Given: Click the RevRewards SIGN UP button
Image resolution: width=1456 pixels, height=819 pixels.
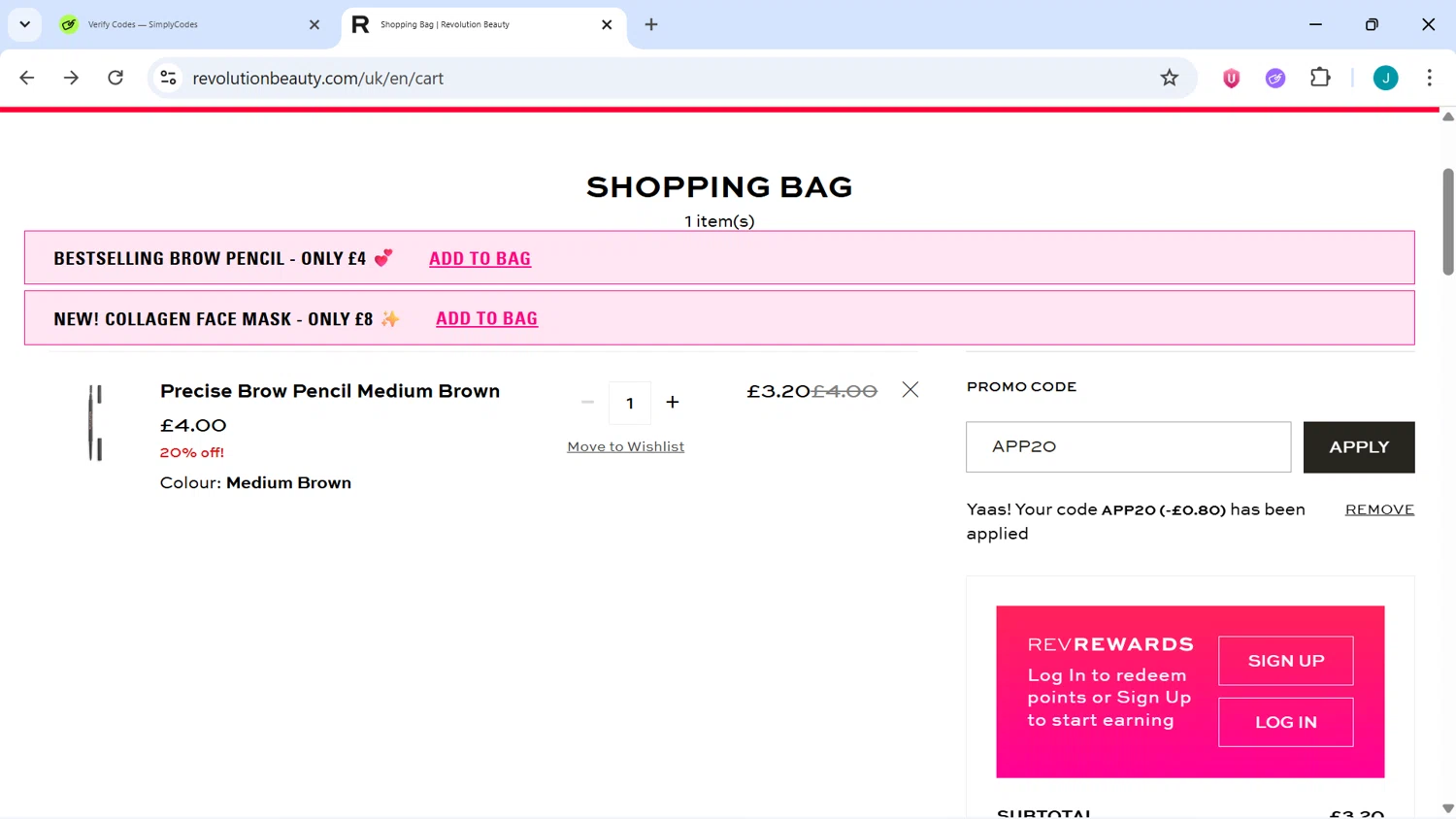Looking at the screenshot, I should click(1285, 661).
